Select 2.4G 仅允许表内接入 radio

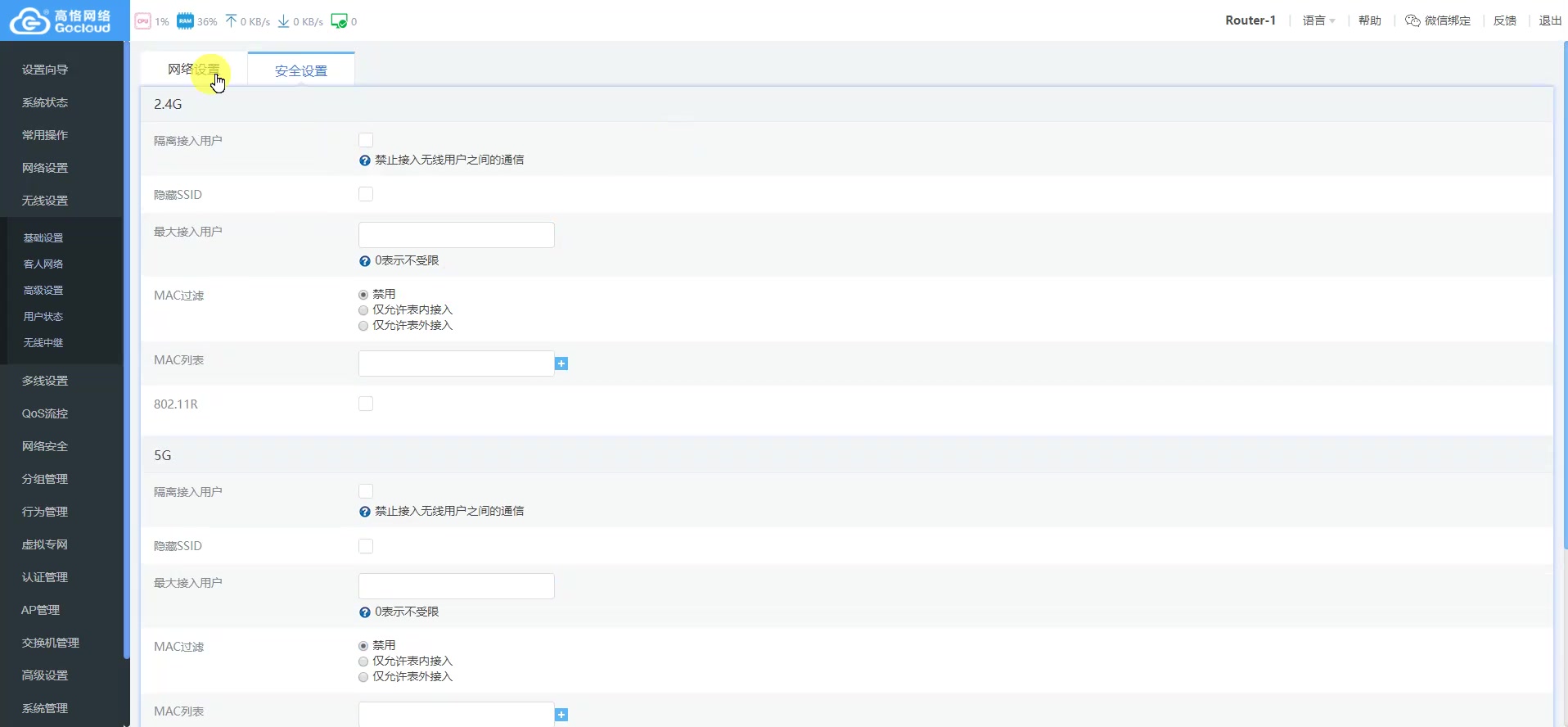pyautogui.click(x=363, y=310)
